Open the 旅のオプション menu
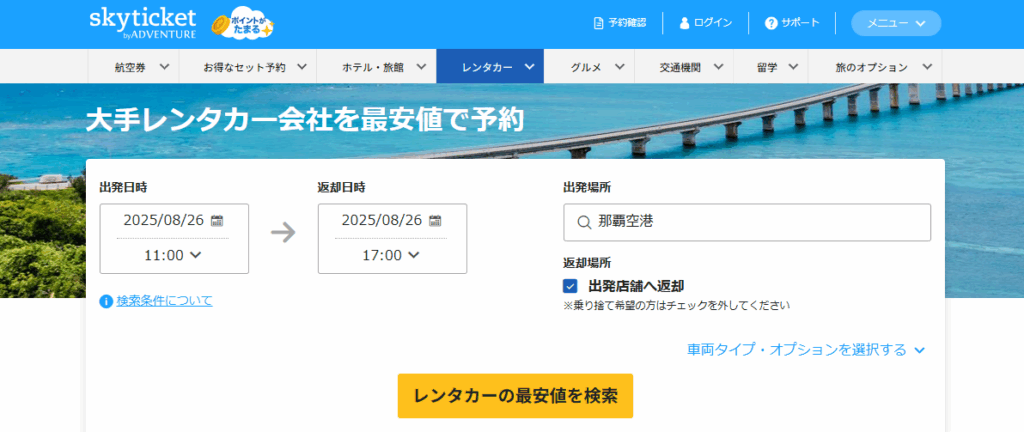 coord(875,67)
